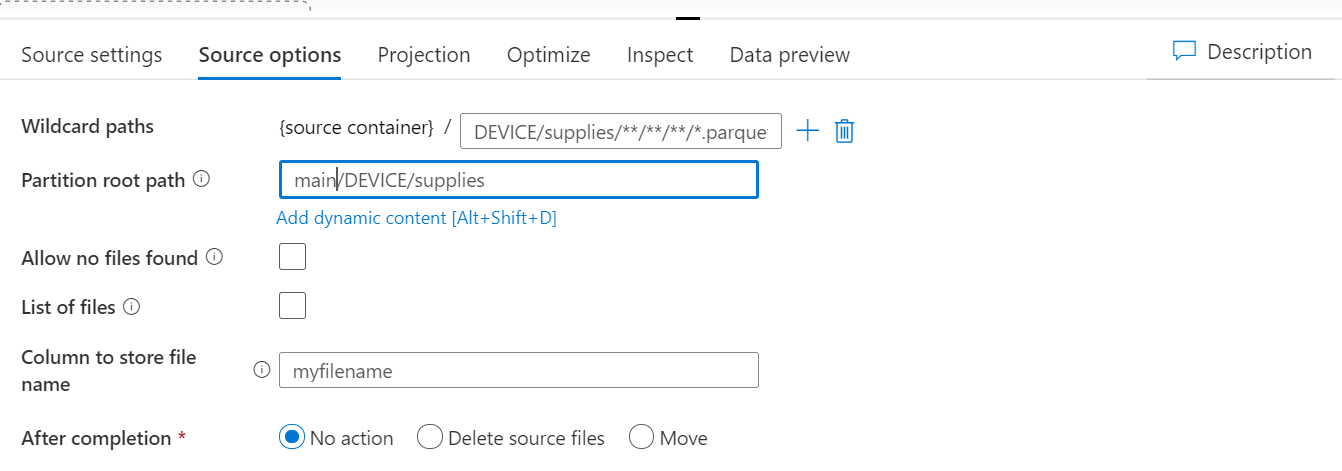The image size is (1342, 471).
Task: Click the Column to store file name info icon
Action: pos(262,370)
